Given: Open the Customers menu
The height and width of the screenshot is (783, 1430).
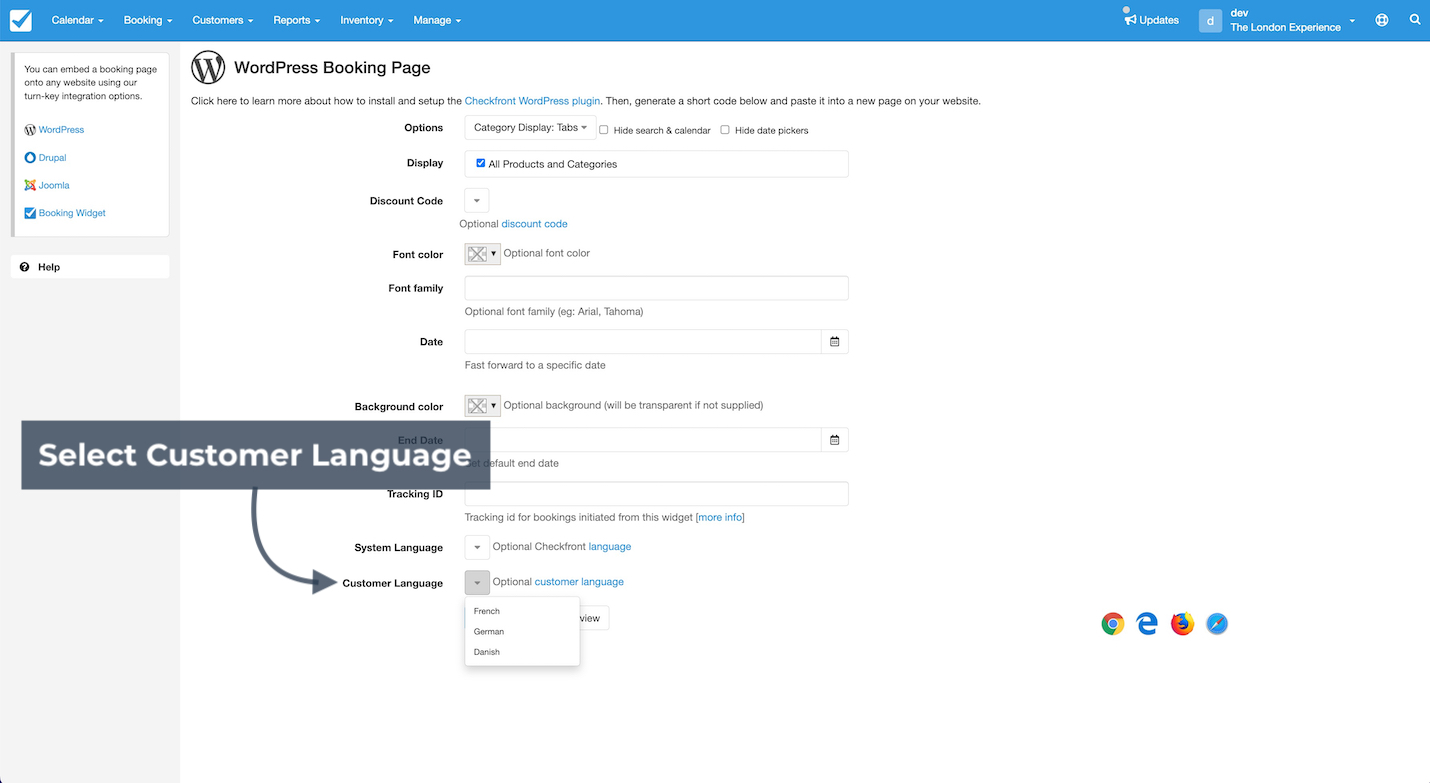Looking at the screenshot, I should pos(222,20).
